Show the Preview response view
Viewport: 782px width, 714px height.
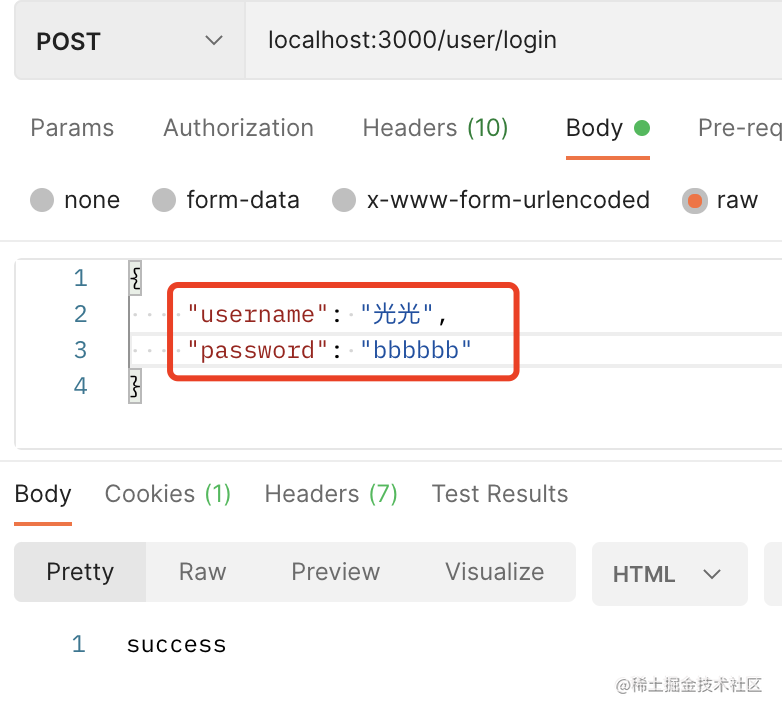coord(335,572)
